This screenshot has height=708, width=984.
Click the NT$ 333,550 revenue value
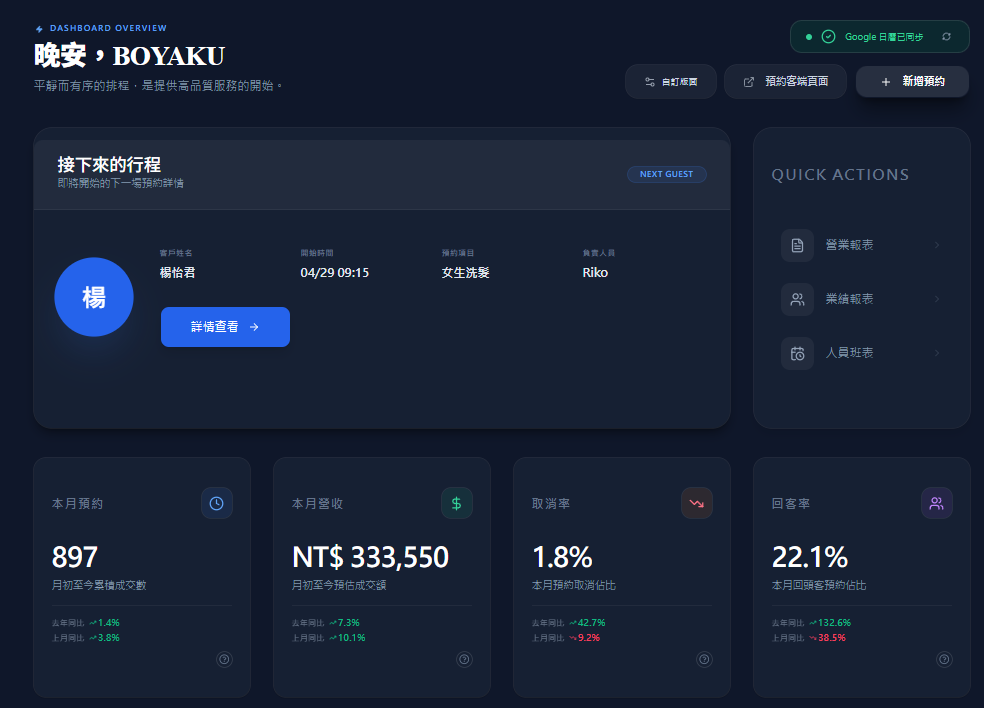(370, 557)
